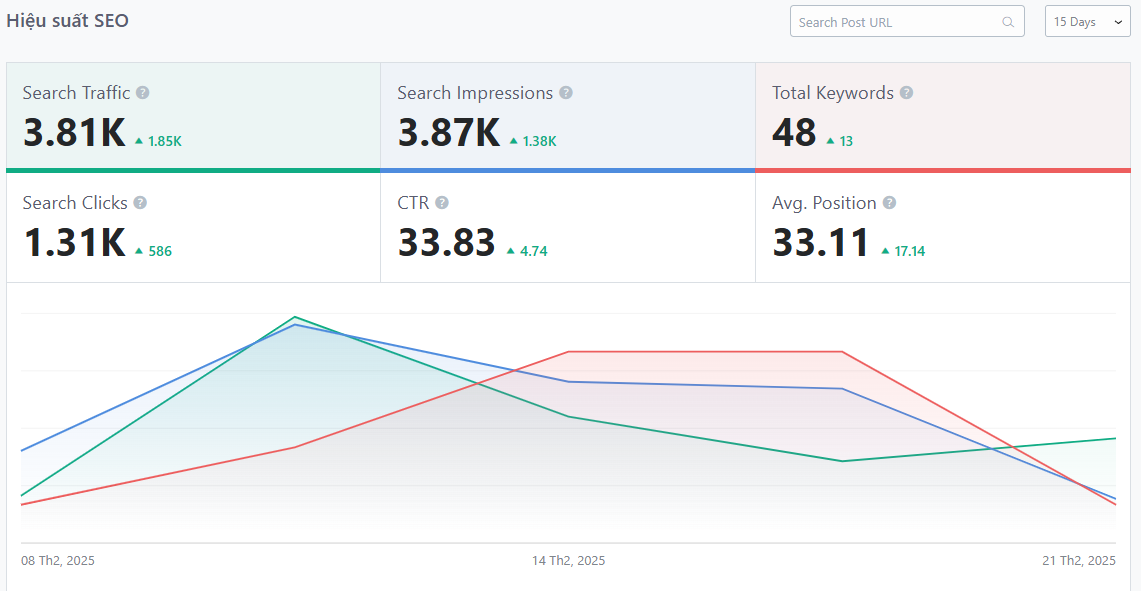Select the CTR metric card

pyautogui.click(x=567, y=228)
